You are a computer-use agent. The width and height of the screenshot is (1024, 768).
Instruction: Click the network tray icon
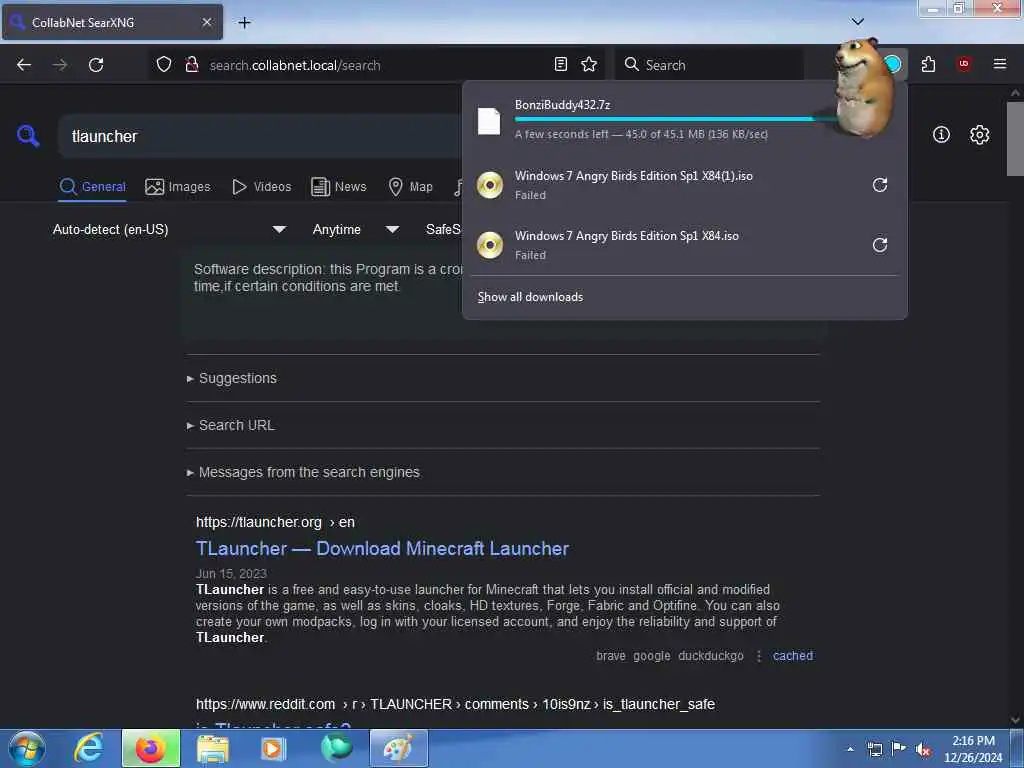[x=874, y=749]
